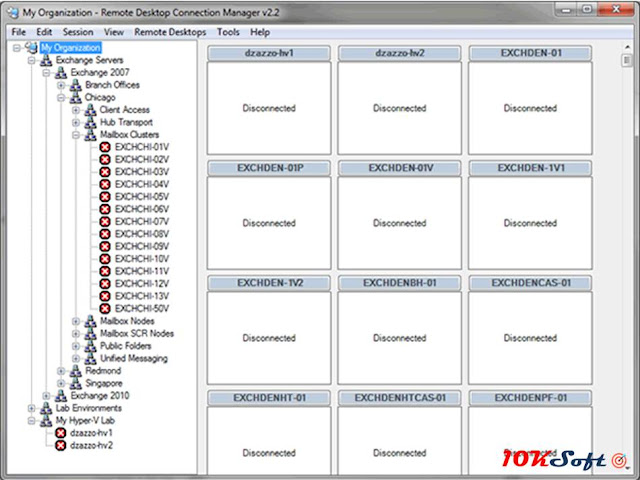The height and width of the screenshot is (480, 640).
Task: Click the Exchange 2007 group icon
Action: (60, 72)
